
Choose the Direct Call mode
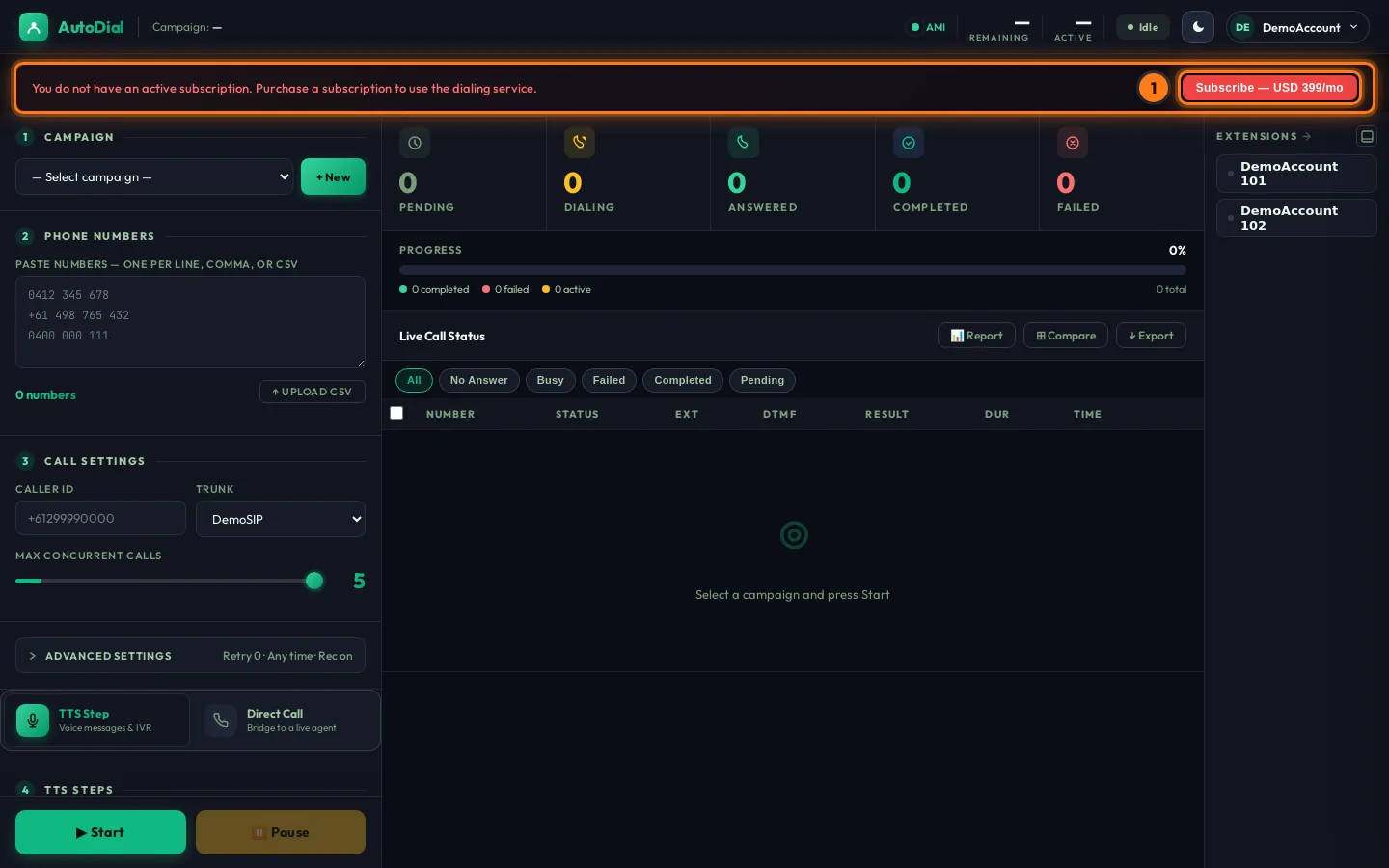click(286, 720)
